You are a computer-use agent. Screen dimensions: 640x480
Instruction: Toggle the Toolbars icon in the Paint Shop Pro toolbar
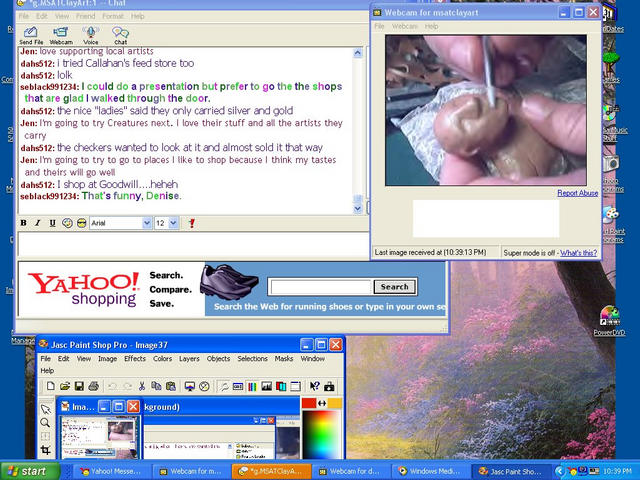point(295,386)
